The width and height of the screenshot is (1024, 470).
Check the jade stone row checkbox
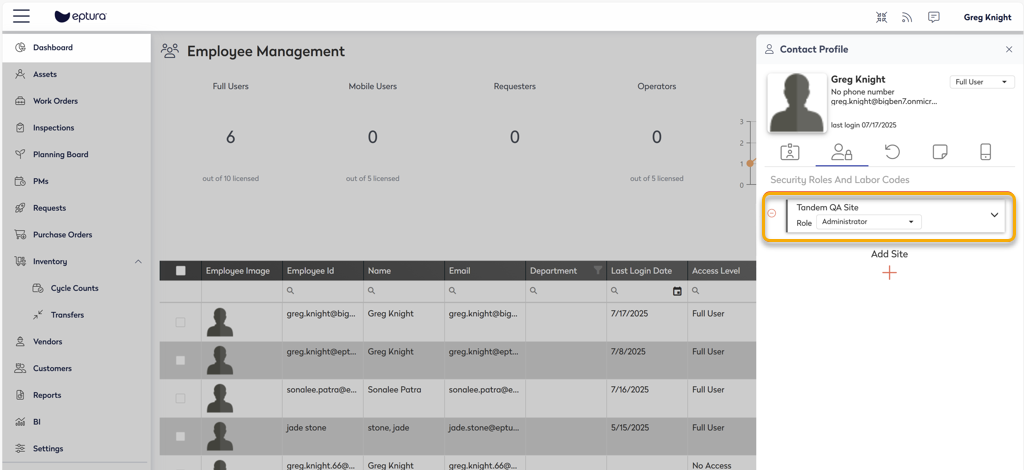[181, 436]
